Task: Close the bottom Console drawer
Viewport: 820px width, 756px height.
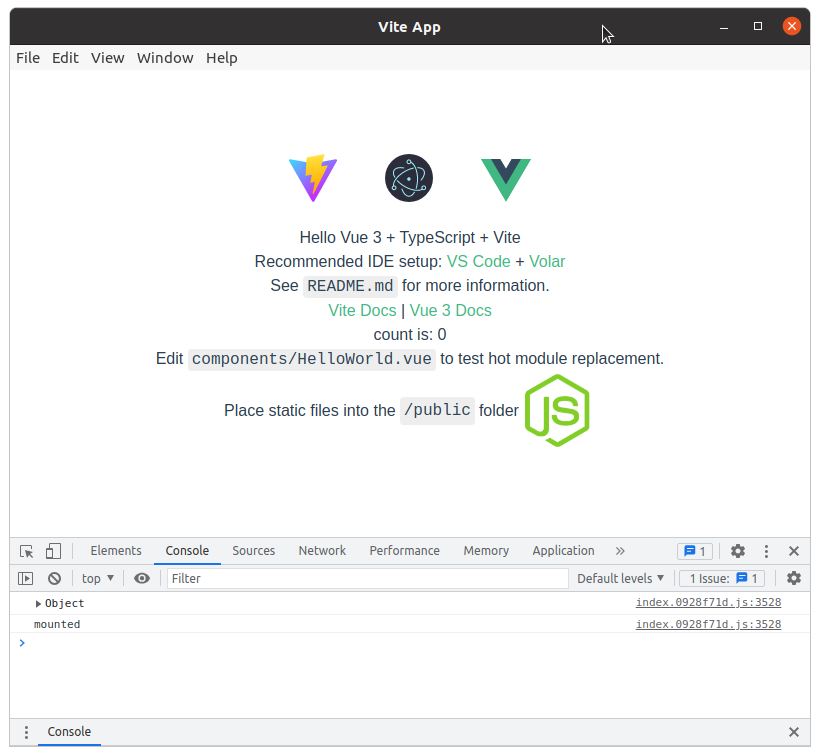Action: [793, 732]
